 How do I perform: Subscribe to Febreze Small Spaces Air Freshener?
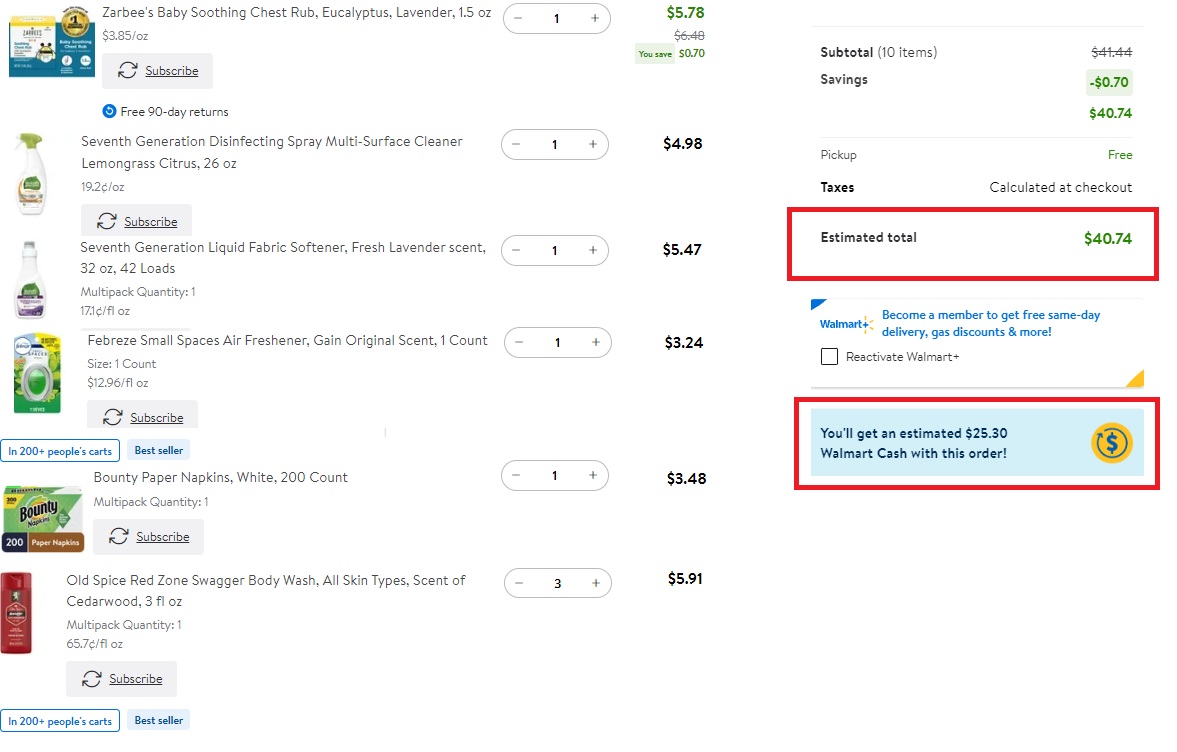click(x=143, y=416)
